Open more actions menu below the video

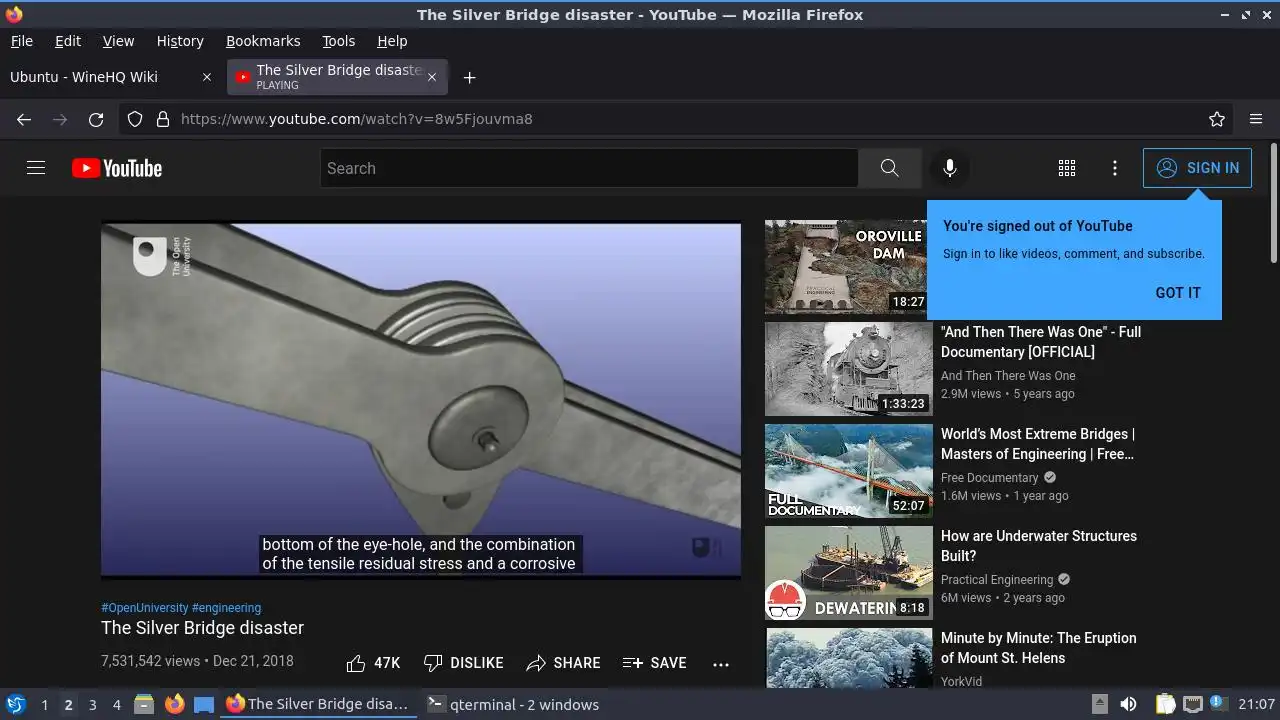pyautogui.click(x=721, y=663)
